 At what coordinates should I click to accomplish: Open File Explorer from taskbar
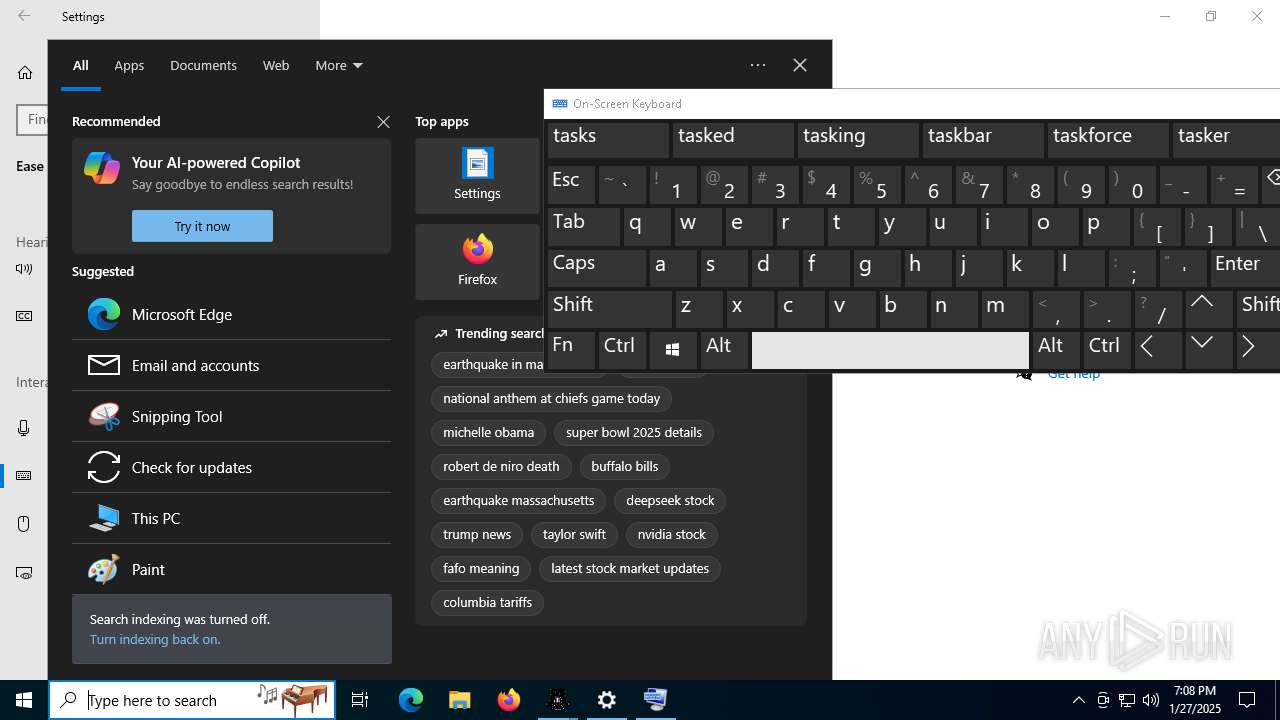(460, 700)
